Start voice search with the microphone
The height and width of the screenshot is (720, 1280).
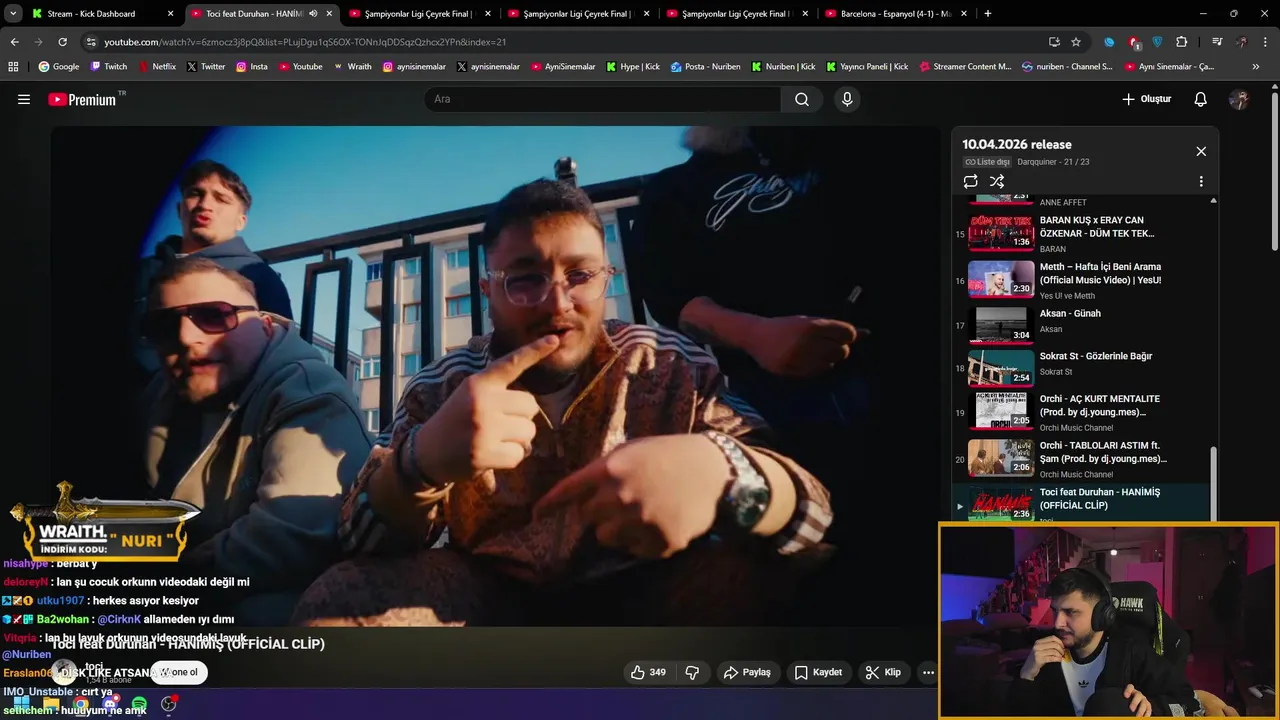[x=847, y=99]
